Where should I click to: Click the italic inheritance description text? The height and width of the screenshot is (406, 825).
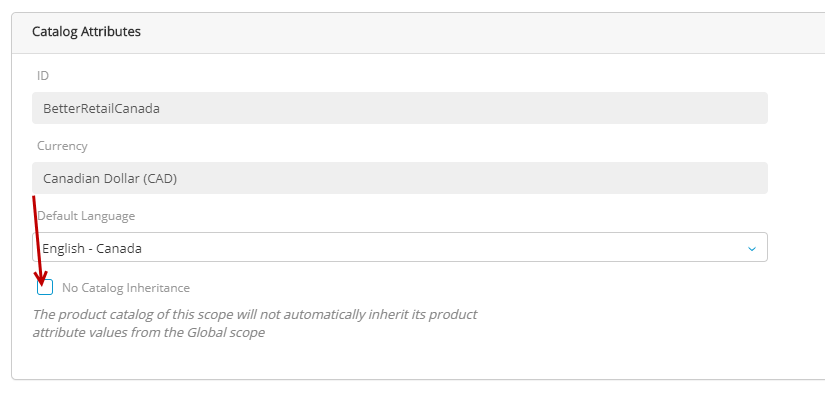point(255,323)
